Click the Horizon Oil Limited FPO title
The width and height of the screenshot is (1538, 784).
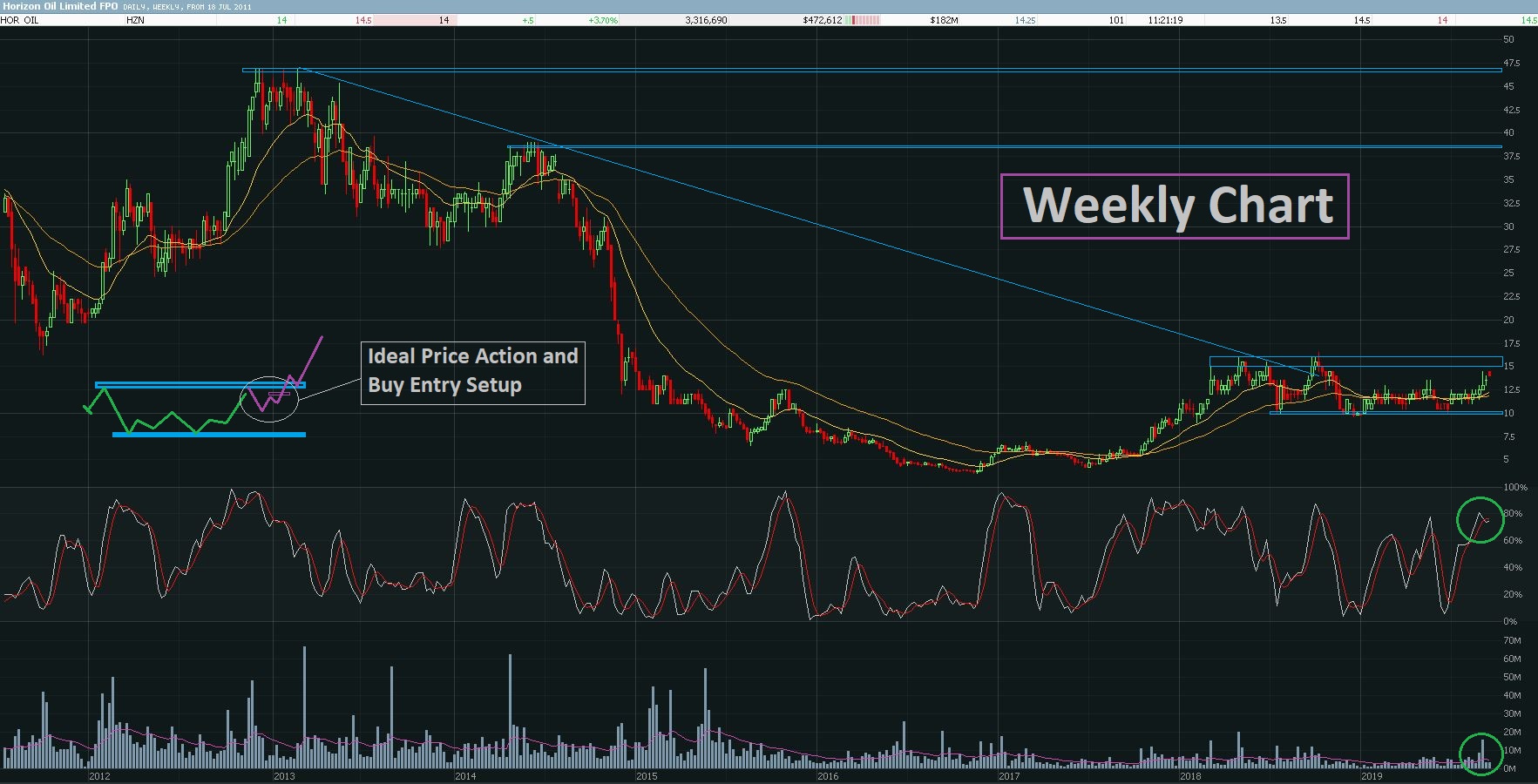[x=59, y=6]
